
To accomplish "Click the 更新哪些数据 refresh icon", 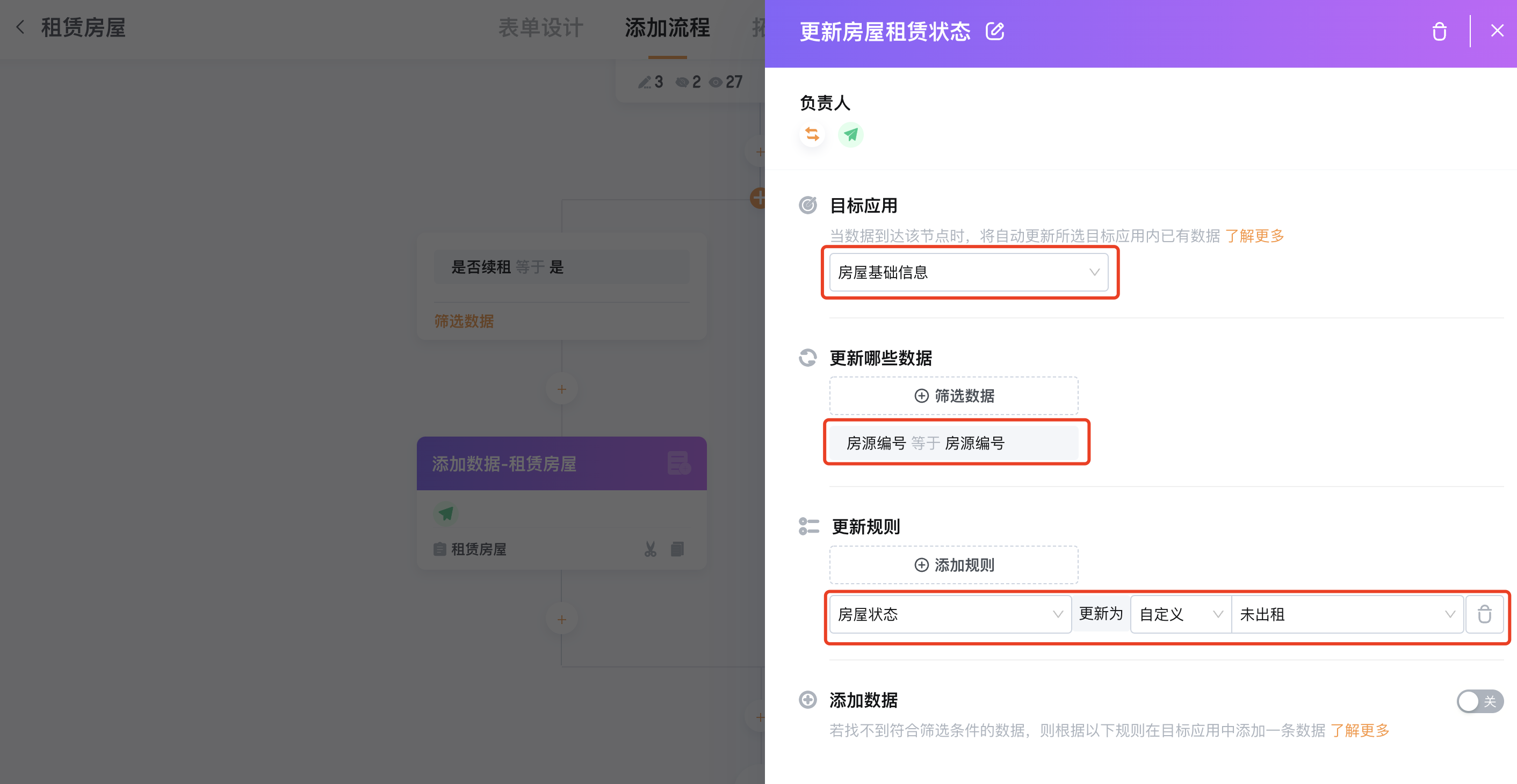I will coord(808,357).
